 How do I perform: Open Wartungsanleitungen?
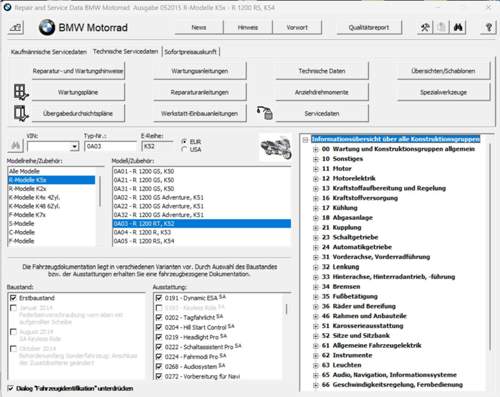(x=200, y=71)
